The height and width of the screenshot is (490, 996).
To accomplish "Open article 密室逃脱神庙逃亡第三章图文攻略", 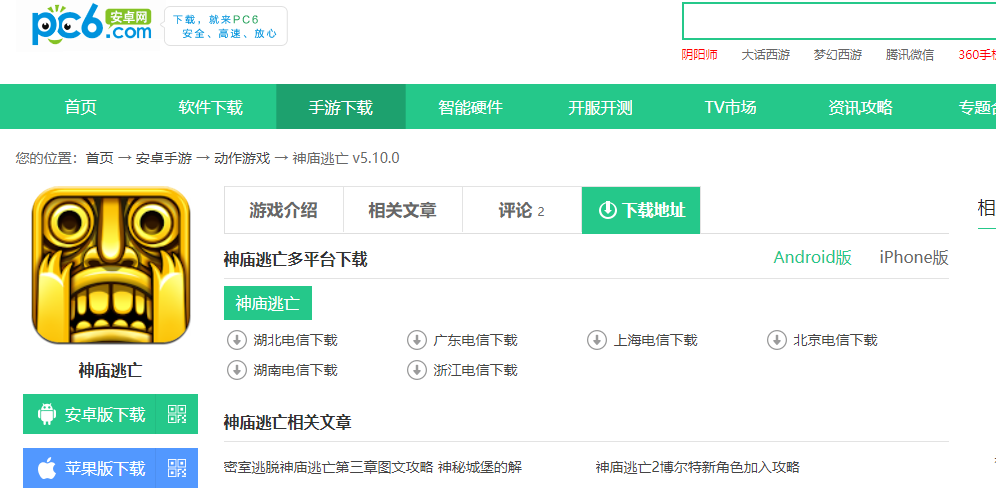I will coord(373,468).
